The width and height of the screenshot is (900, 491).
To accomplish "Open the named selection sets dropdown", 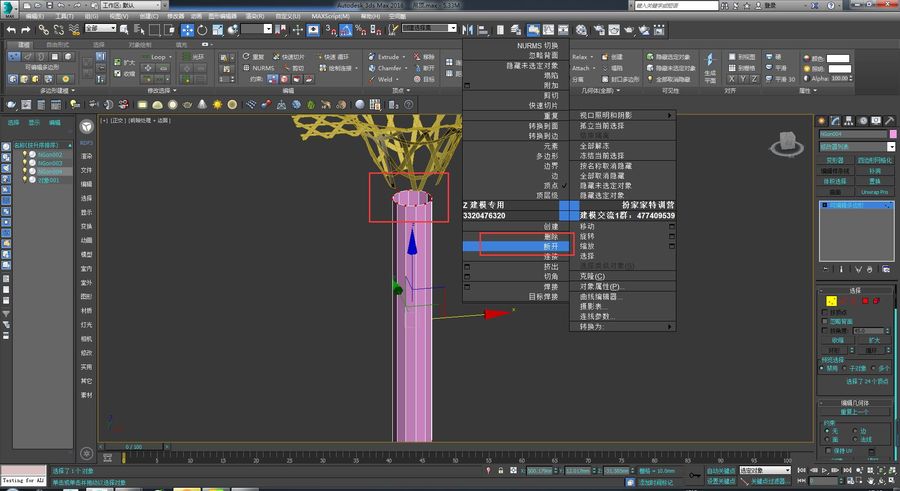I will tap(429, 28).
